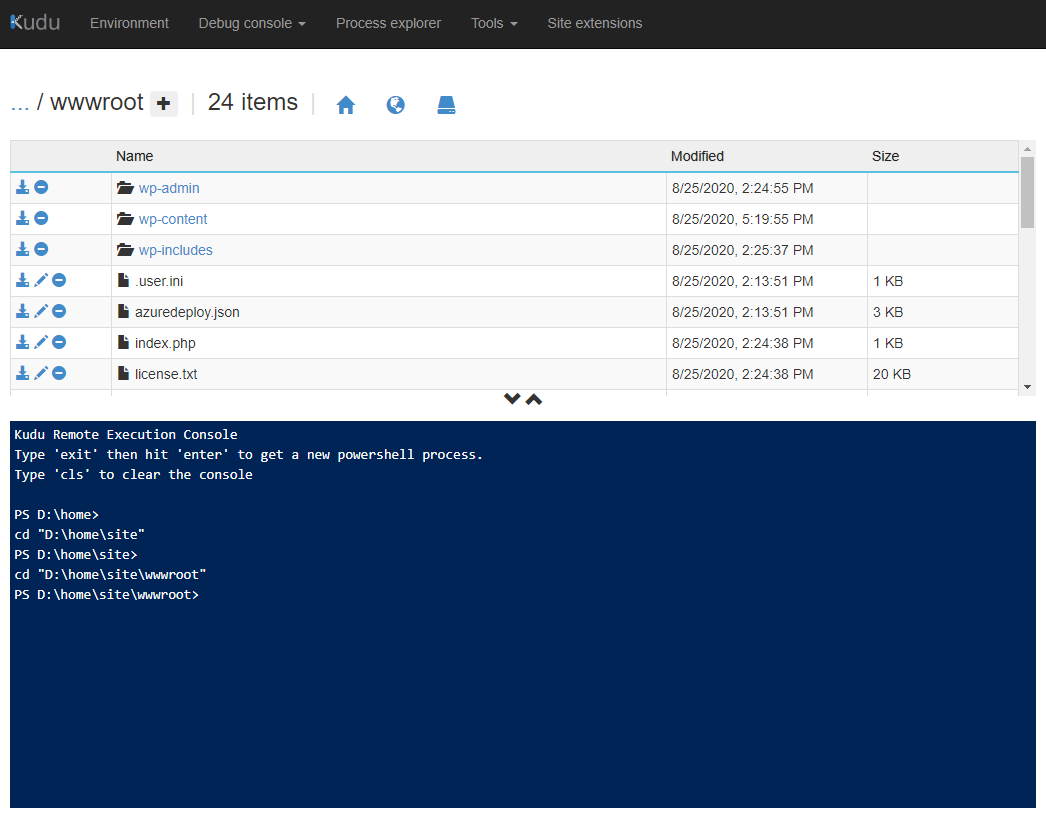Click the Kudu logo
This screenshot has height=817, width=1046.
coord(35,23)
